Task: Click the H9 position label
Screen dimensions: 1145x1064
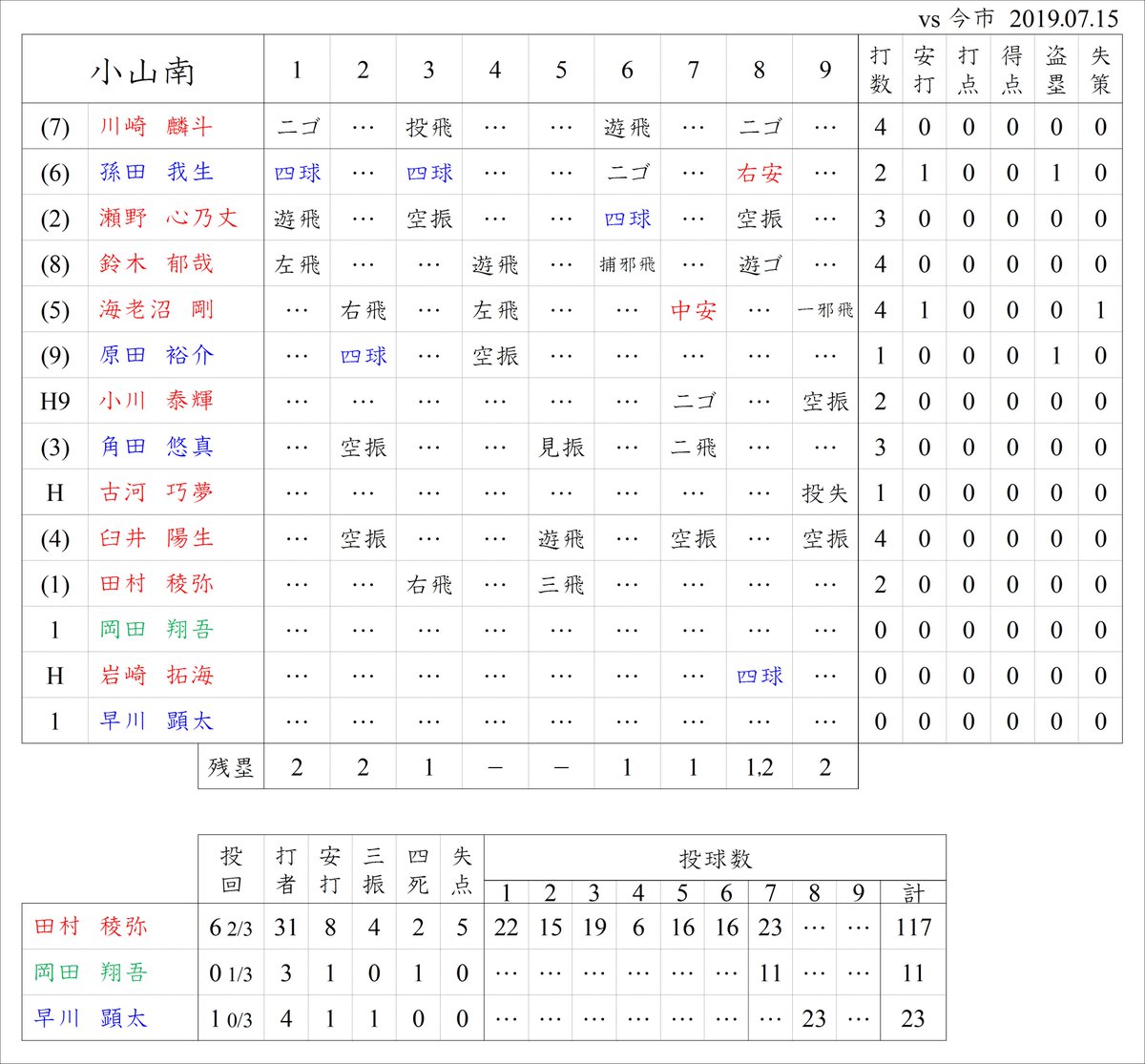Action: (55, 402)
